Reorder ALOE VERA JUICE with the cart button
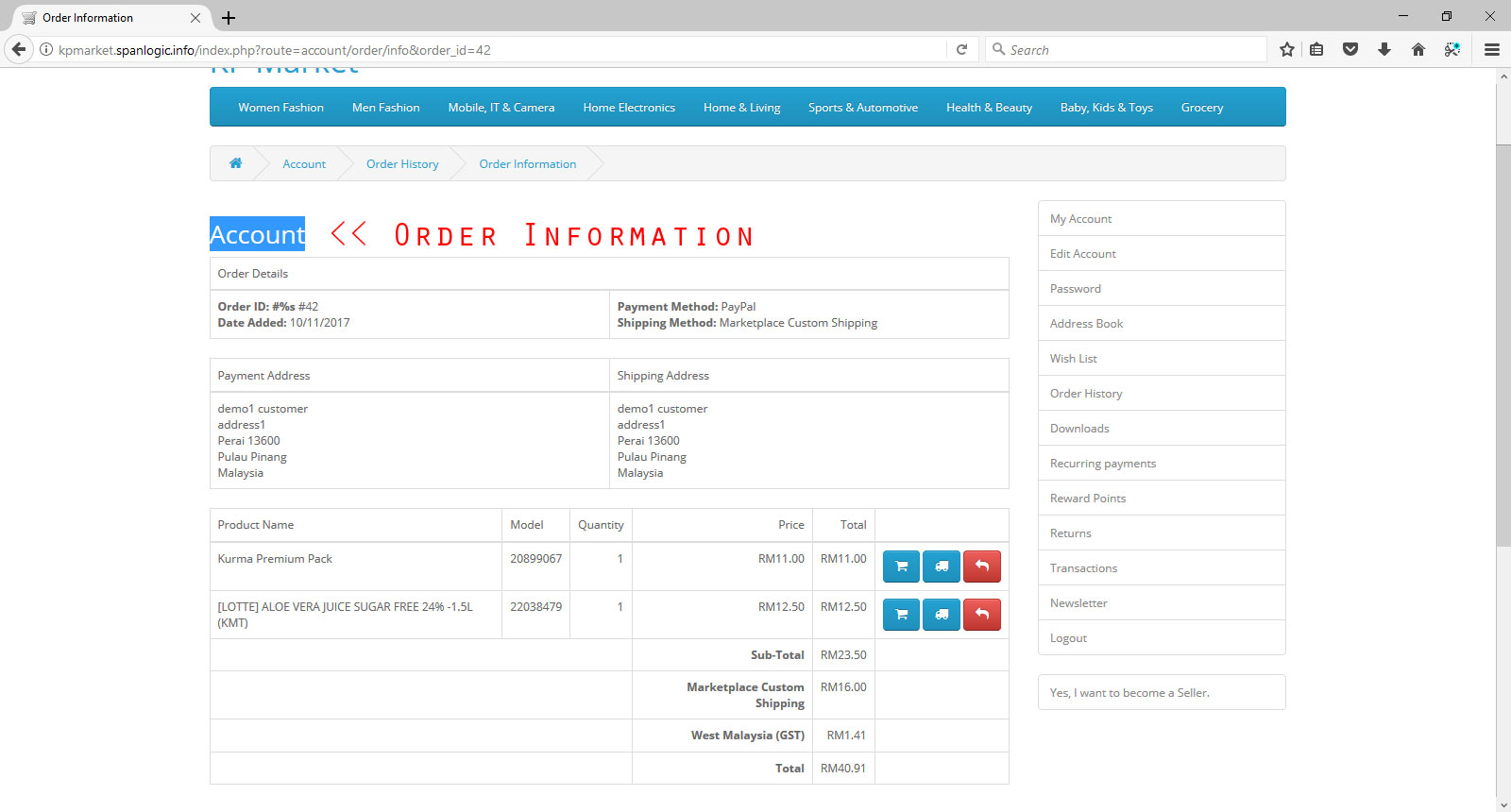This screenshot has height=812, width=1511. tap(901, 615)
